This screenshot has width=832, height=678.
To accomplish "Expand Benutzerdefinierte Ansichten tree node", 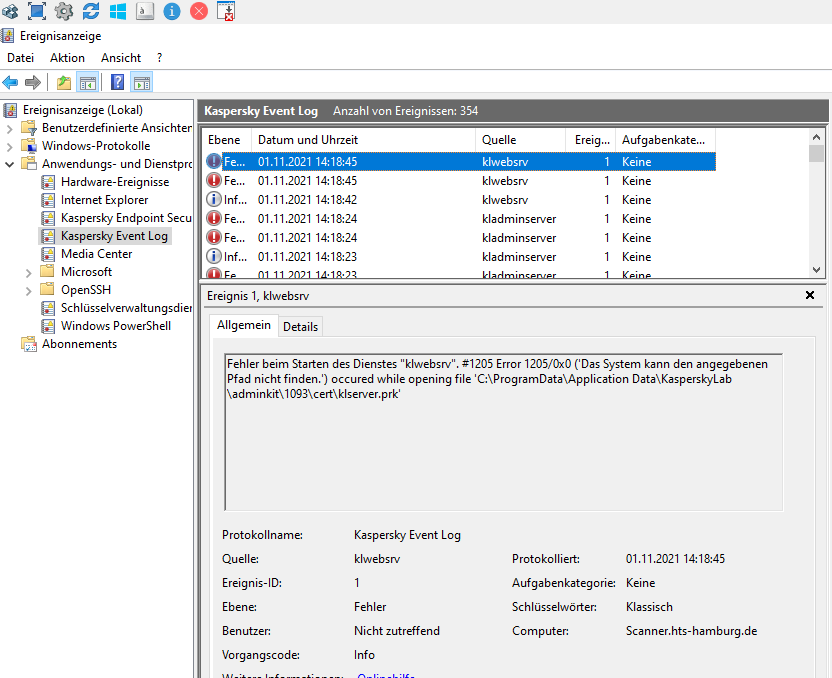I will click(10, 128).
